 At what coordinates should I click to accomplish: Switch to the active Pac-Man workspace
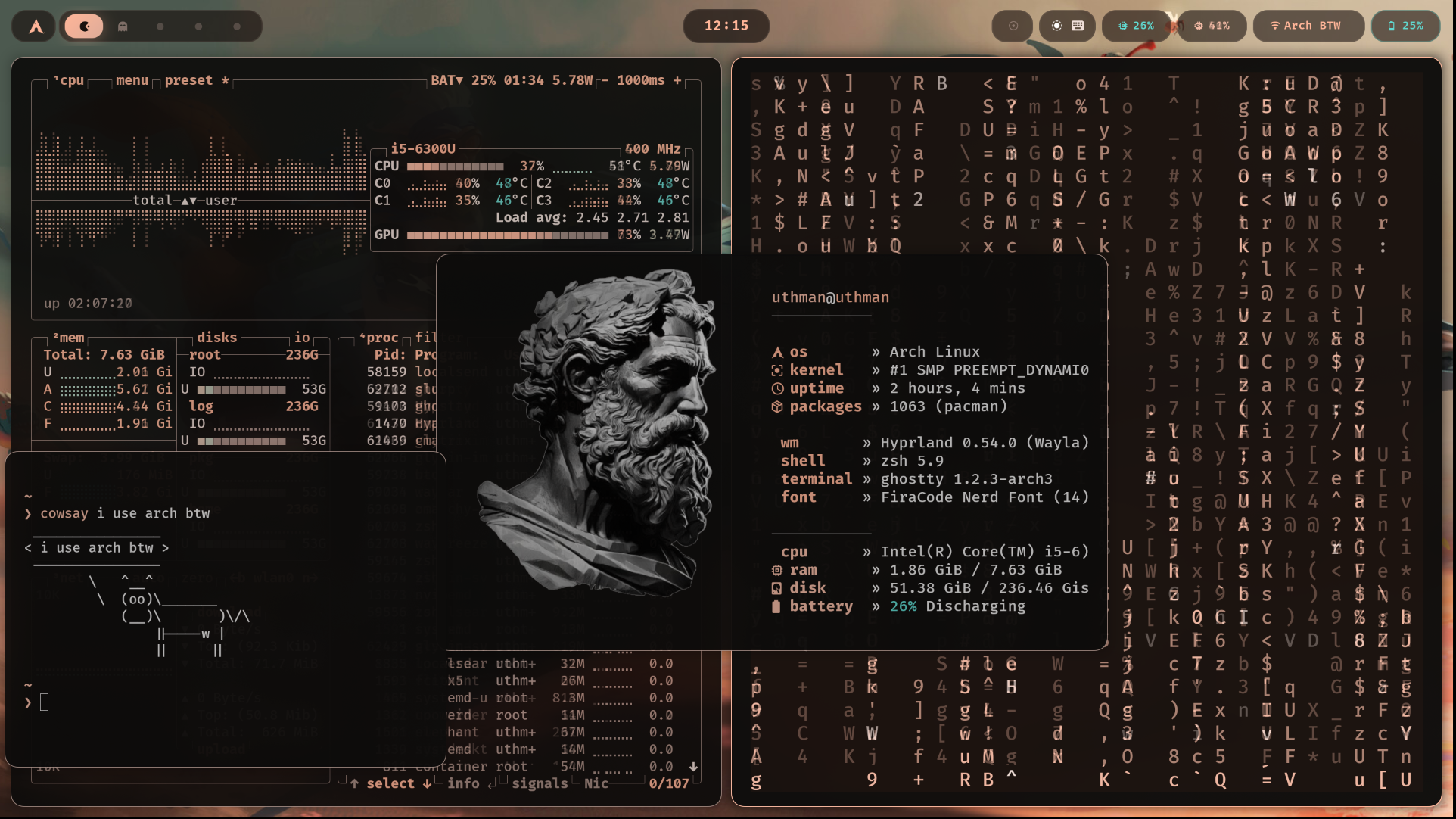click(x=85, y=26)
